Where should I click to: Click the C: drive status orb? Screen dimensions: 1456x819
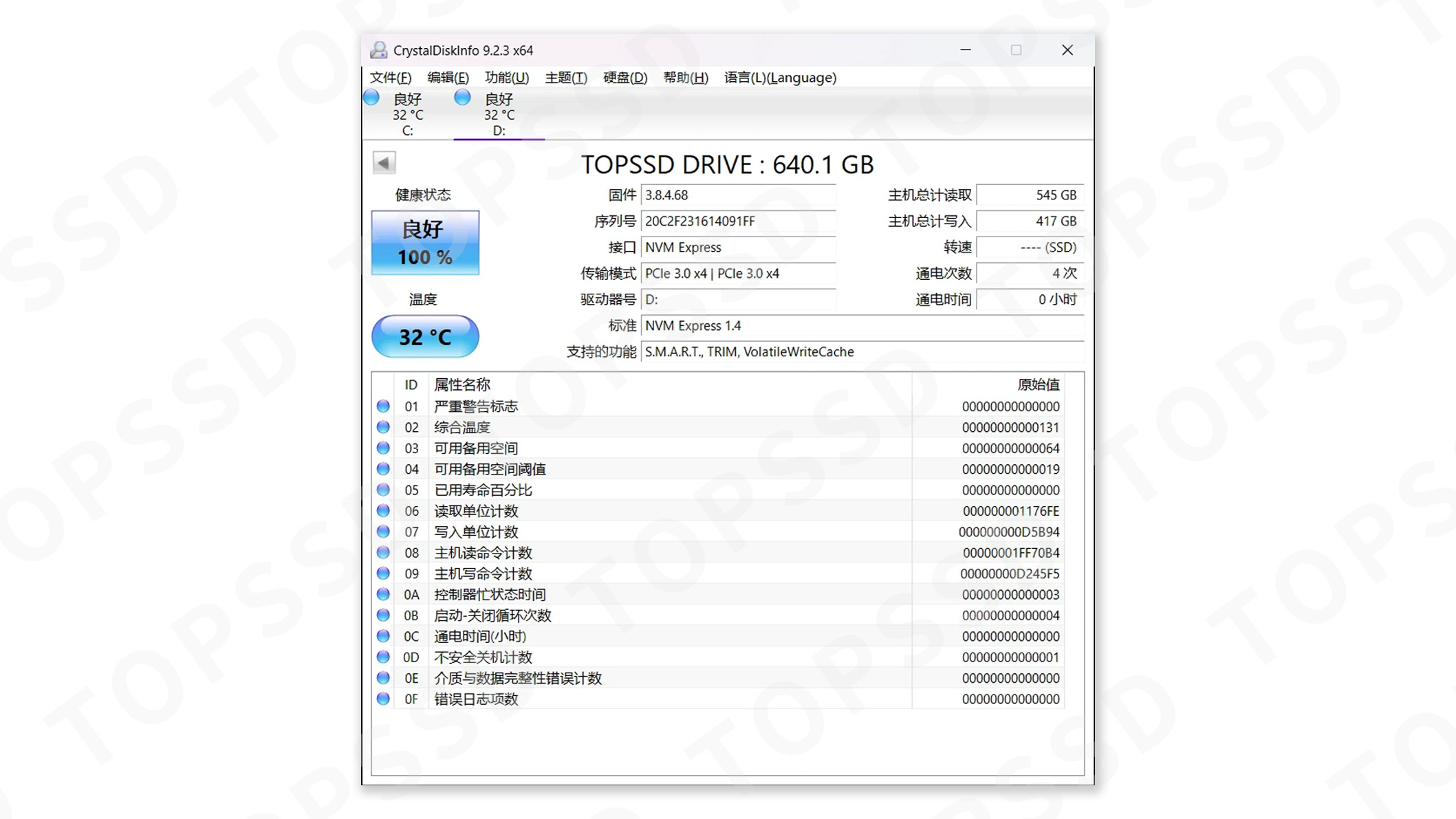coord(371,98)
